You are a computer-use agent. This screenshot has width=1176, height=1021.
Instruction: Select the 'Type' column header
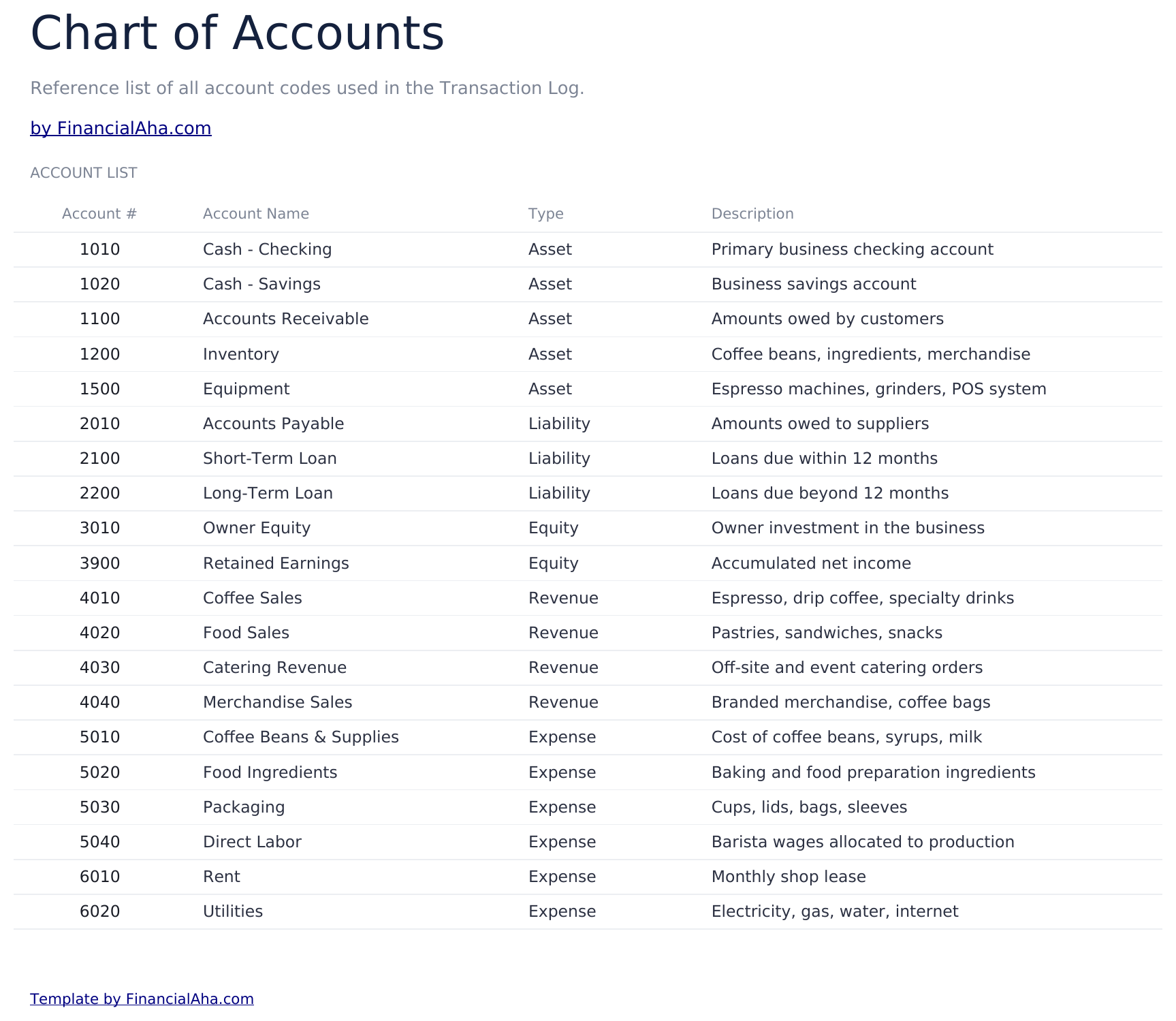pyautogui.click(x=546, y=214)
